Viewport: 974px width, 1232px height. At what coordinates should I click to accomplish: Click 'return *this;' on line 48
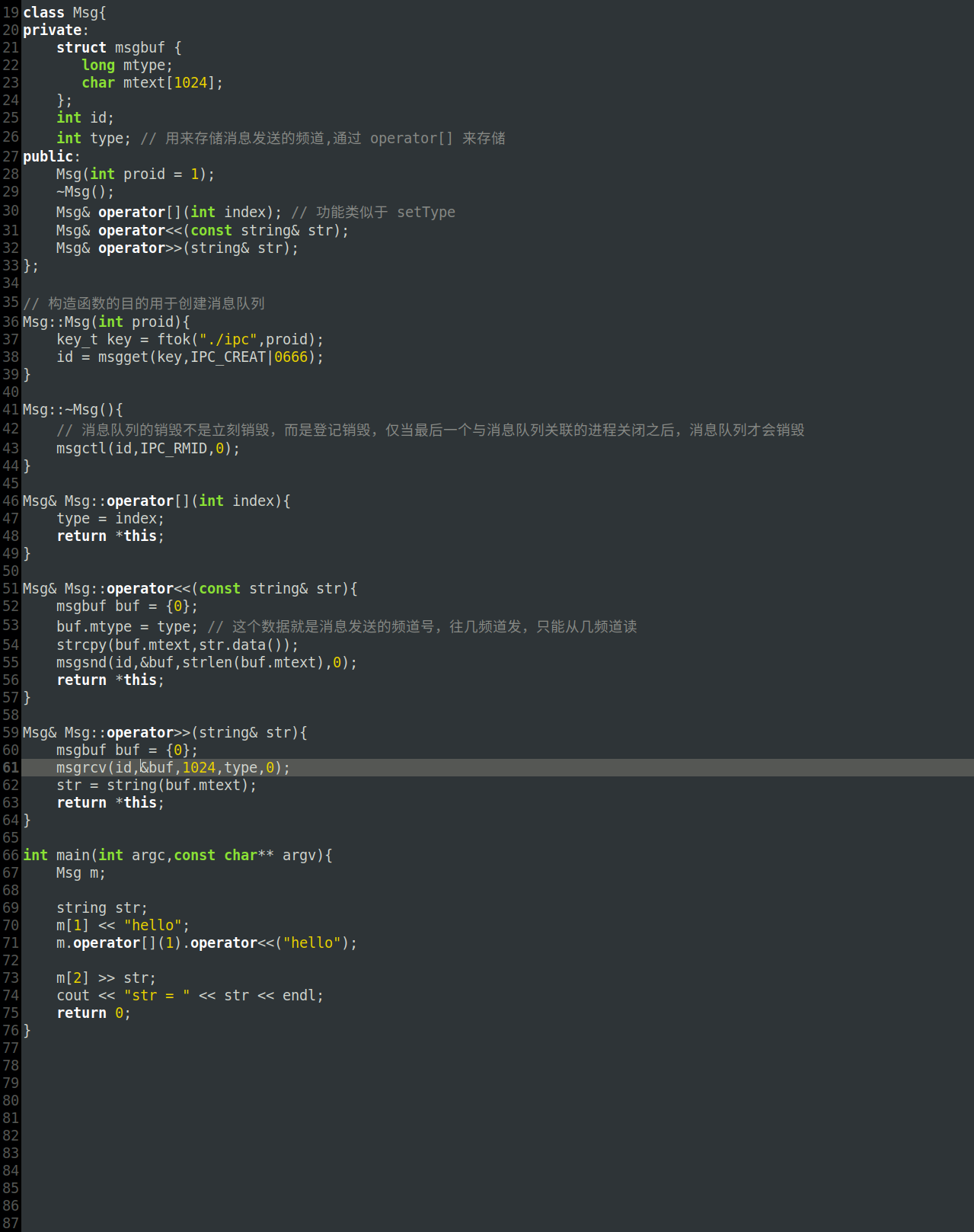coord(110,536)
